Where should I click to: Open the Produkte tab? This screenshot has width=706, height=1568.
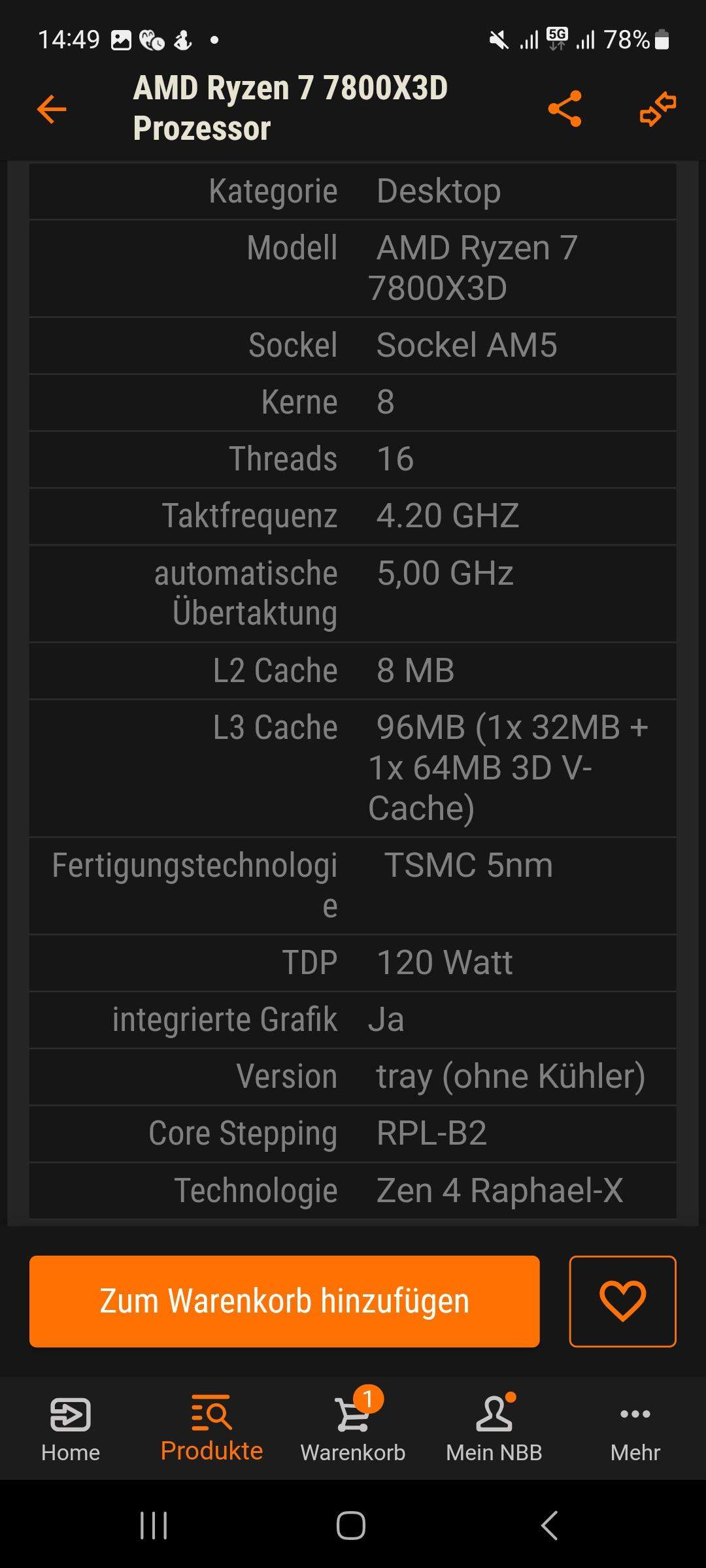(212, 1429)
